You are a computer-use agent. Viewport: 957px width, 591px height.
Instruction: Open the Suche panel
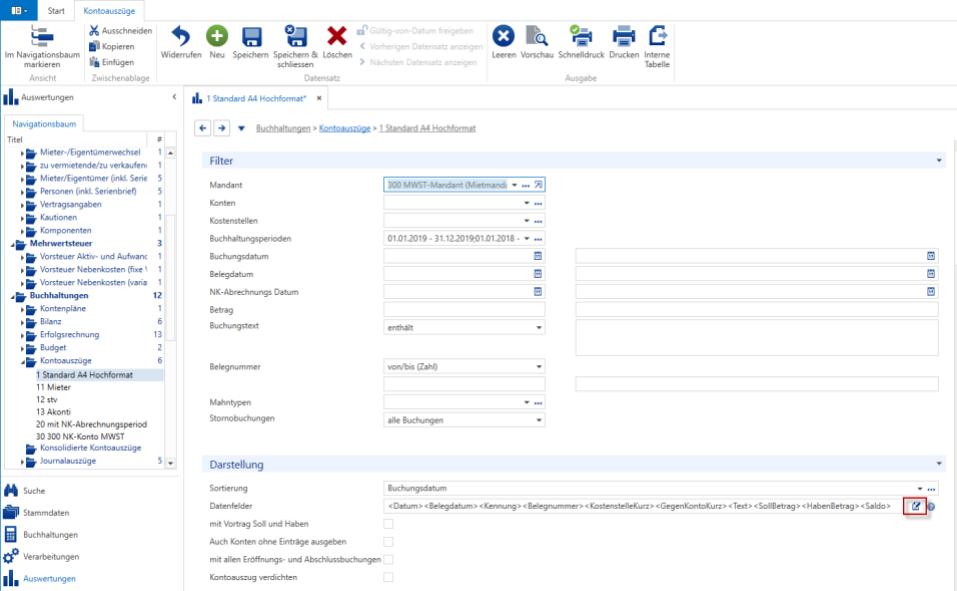(x=34, y=491)
